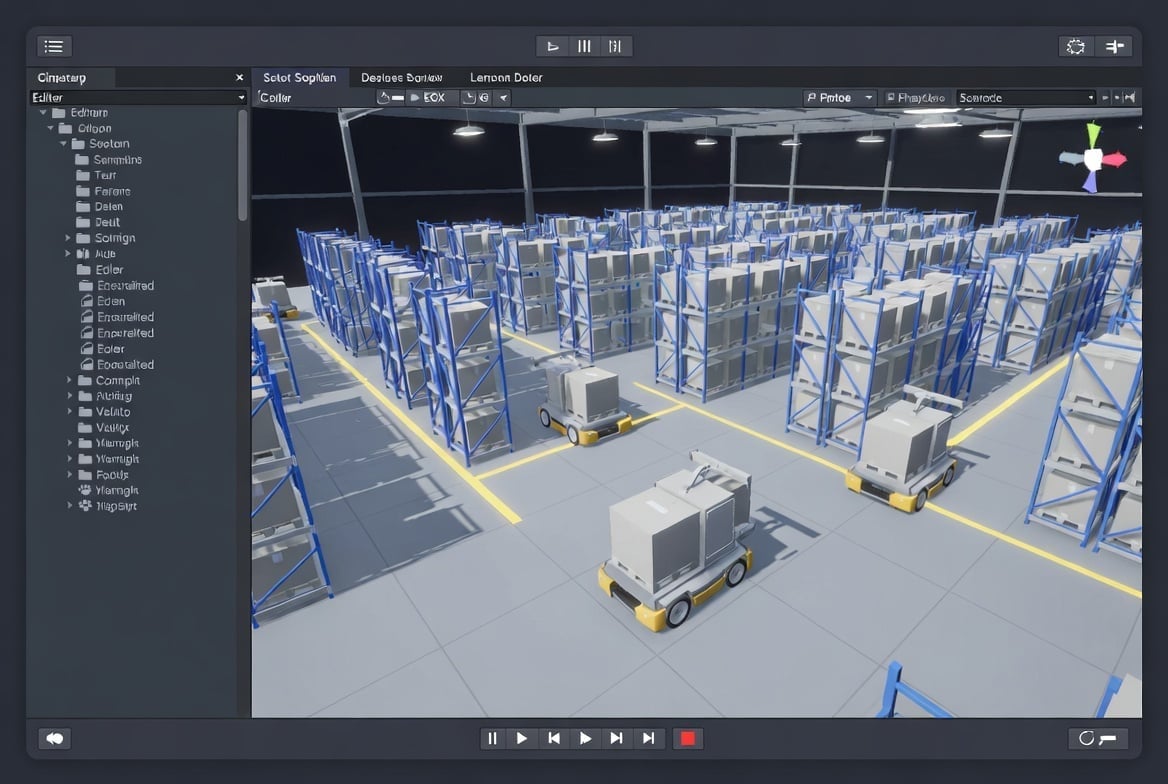
Task: Click the EOX button in viewport toolbar
Action: 432,97
